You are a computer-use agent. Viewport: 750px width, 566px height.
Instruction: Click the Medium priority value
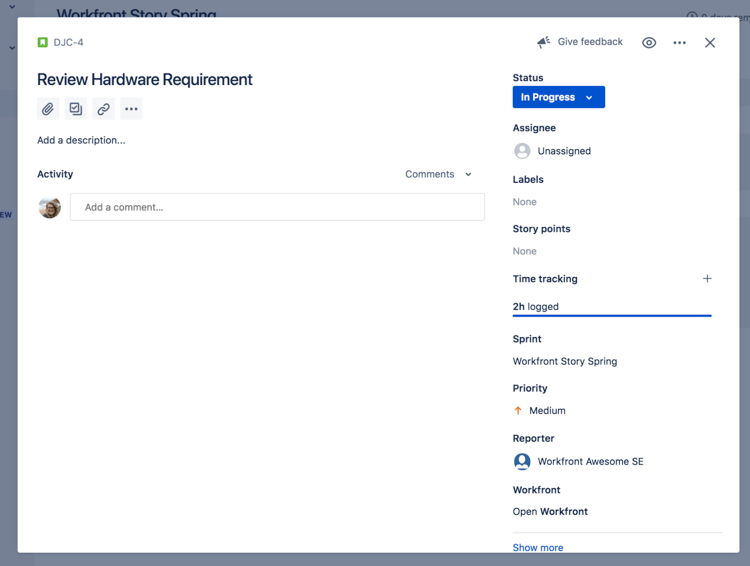pyautogui.click(x=547, y=411)
